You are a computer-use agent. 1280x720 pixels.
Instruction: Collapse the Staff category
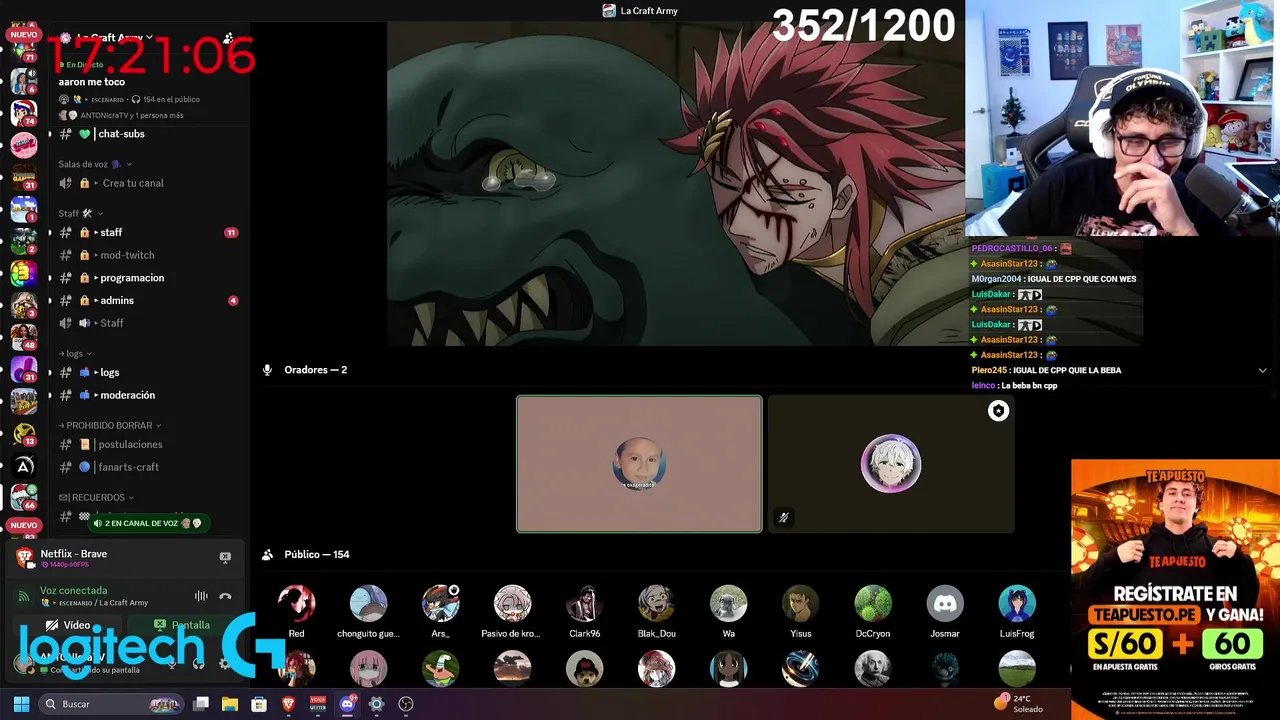80,213
